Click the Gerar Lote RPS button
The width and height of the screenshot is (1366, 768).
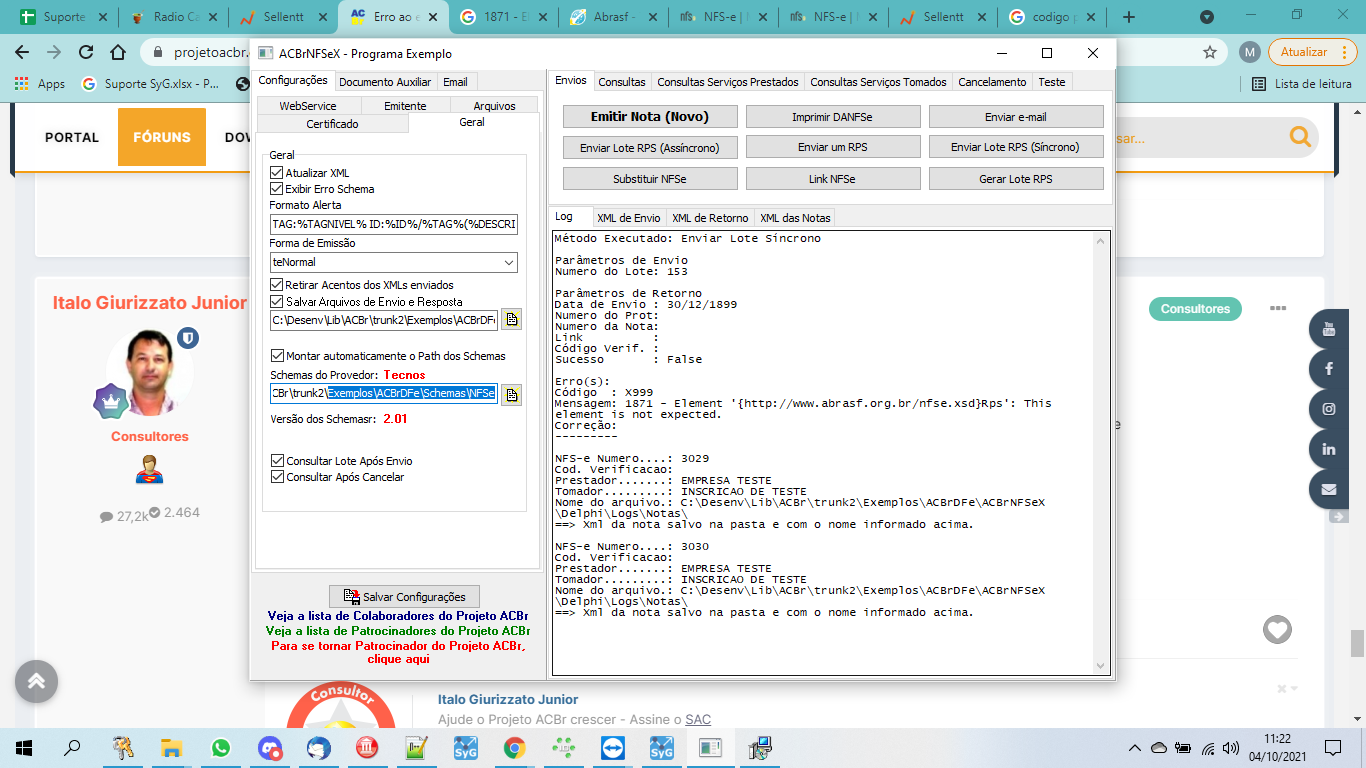pos(1016,179)
